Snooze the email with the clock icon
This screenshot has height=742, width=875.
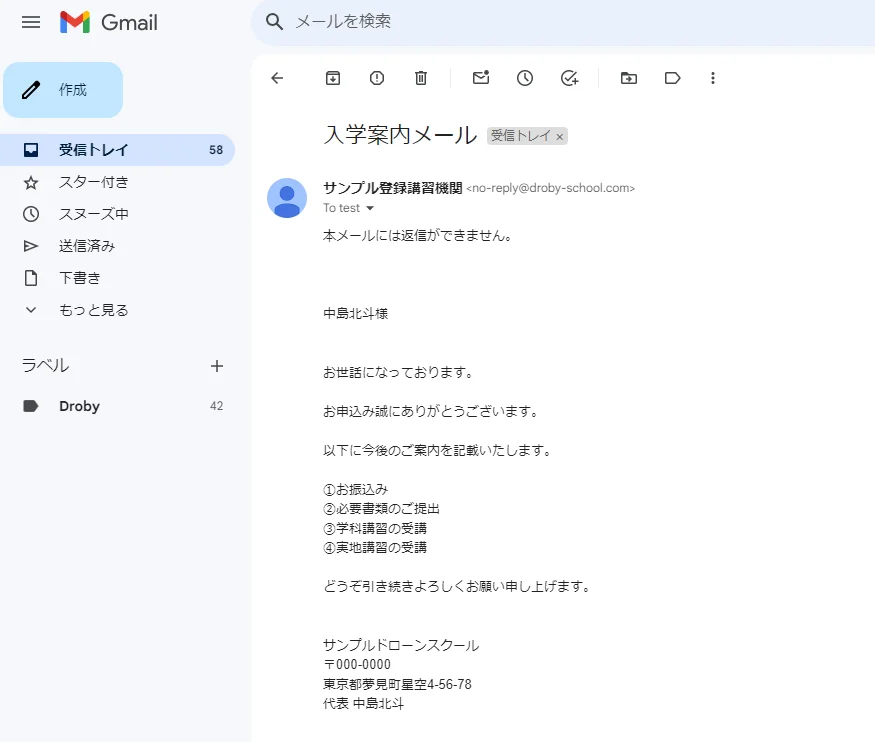point(525,78)
